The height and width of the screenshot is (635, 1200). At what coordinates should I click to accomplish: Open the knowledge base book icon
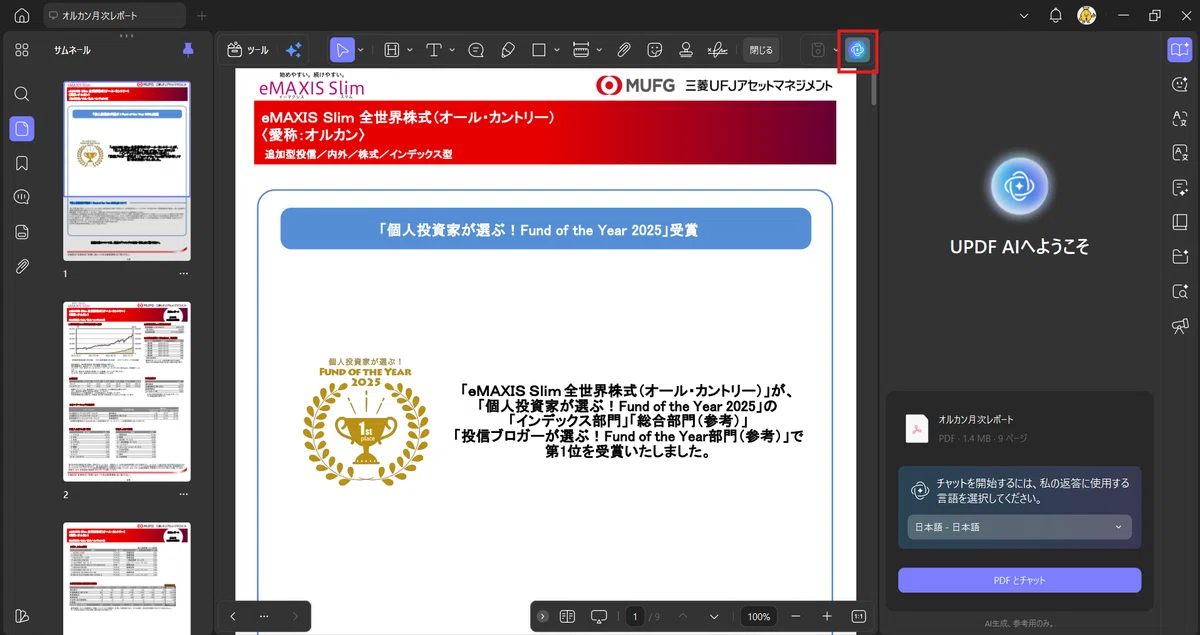(x=1179, y=223)
